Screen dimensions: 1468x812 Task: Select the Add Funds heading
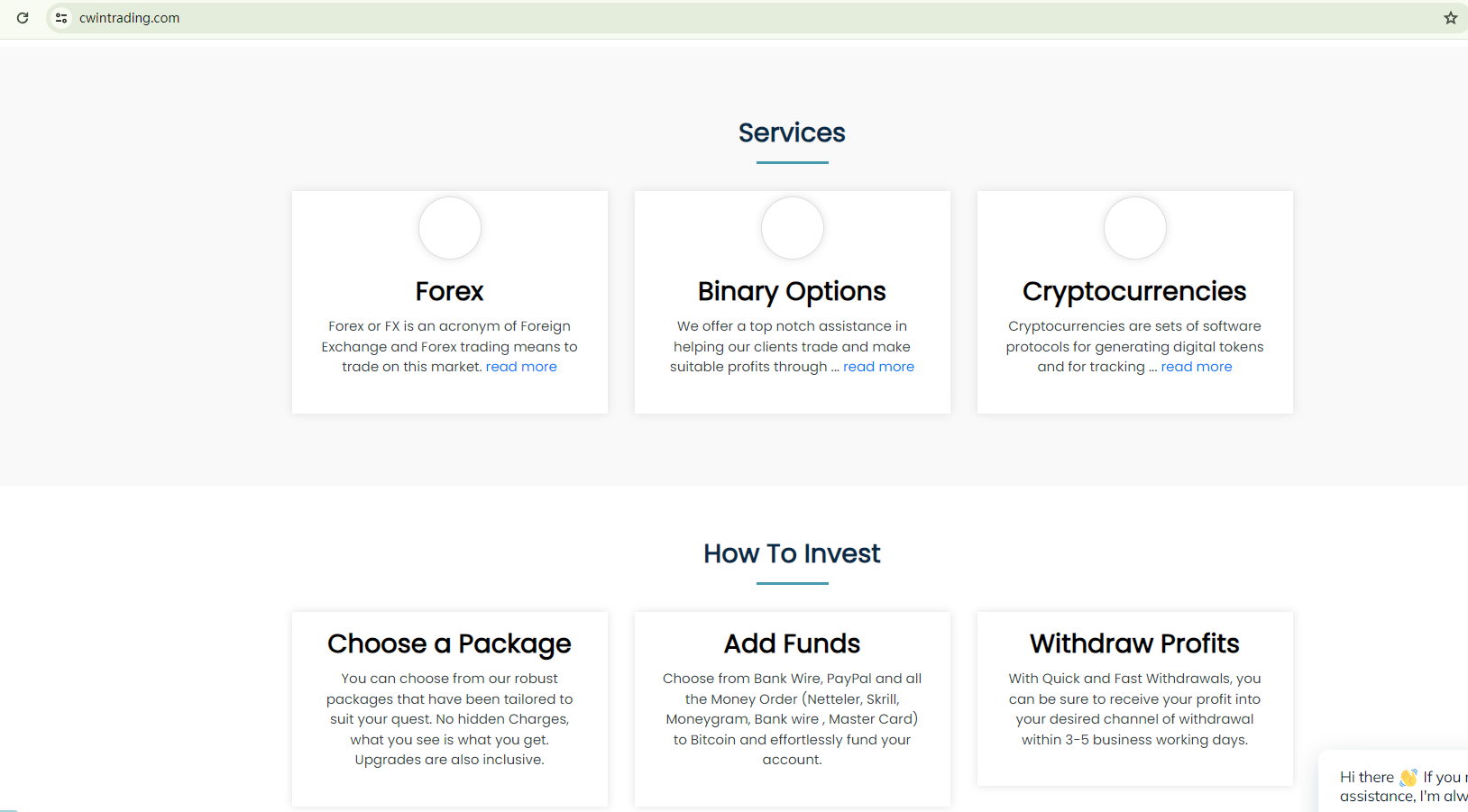[792, 643]
